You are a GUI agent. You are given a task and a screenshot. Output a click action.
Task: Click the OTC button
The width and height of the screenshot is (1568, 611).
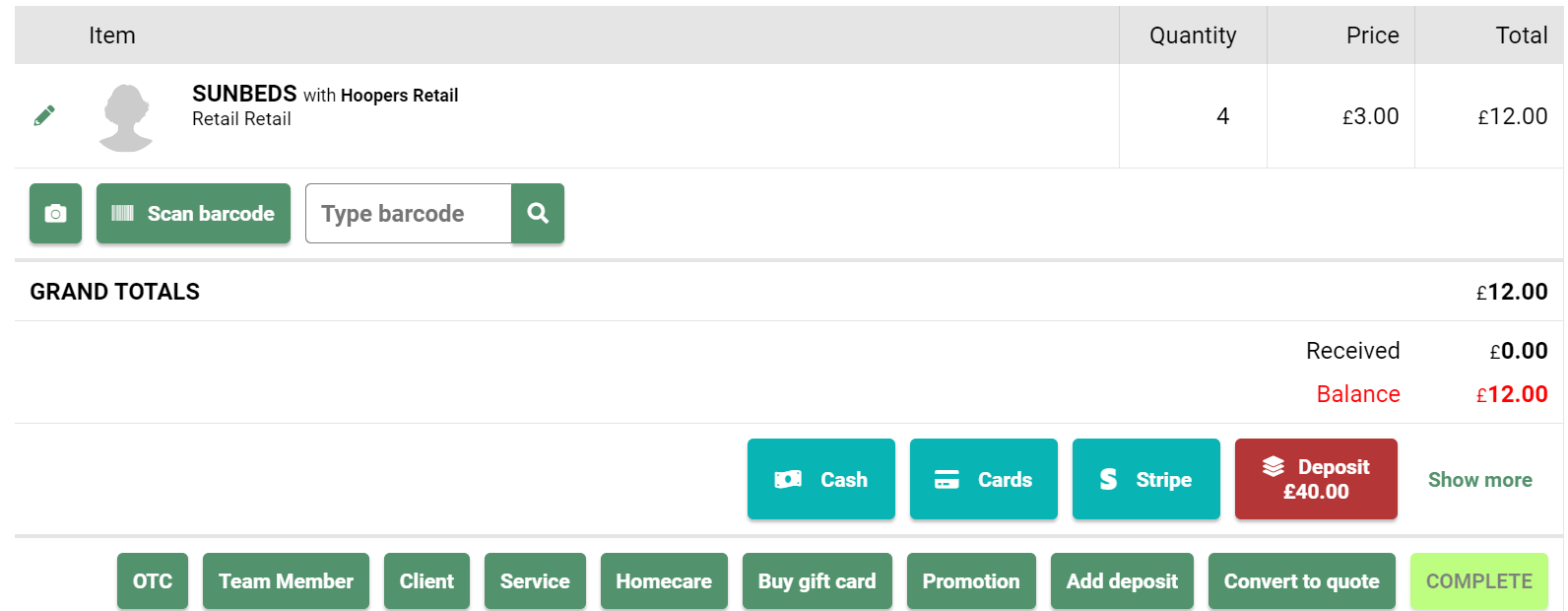coord(153,581)
